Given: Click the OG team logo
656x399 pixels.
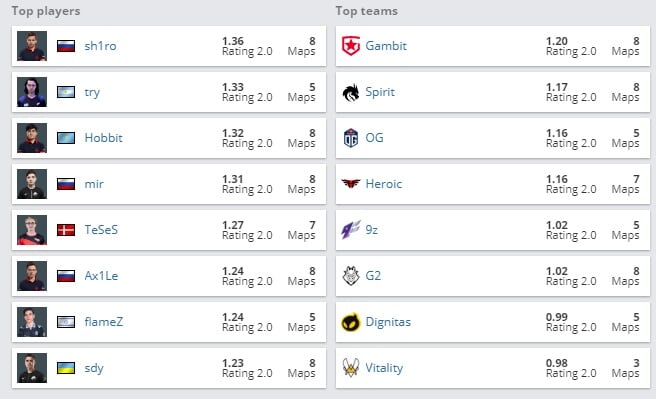Looking at the screenshot, I should [351, 138].
